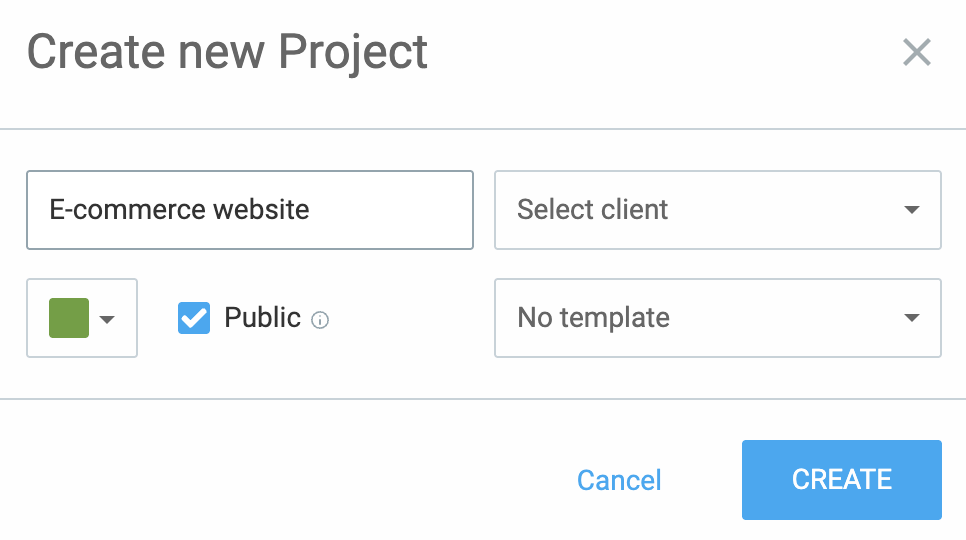Close the Create new Project dialog
This screenshot has width=966, height=540.
pyautogui.click(x=916, y=52)
